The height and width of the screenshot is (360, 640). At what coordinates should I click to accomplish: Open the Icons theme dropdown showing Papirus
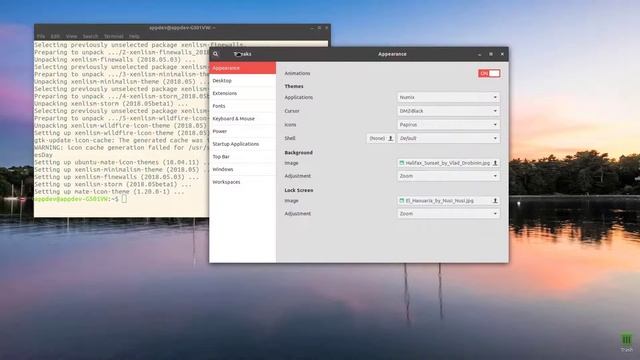[448, 125]
